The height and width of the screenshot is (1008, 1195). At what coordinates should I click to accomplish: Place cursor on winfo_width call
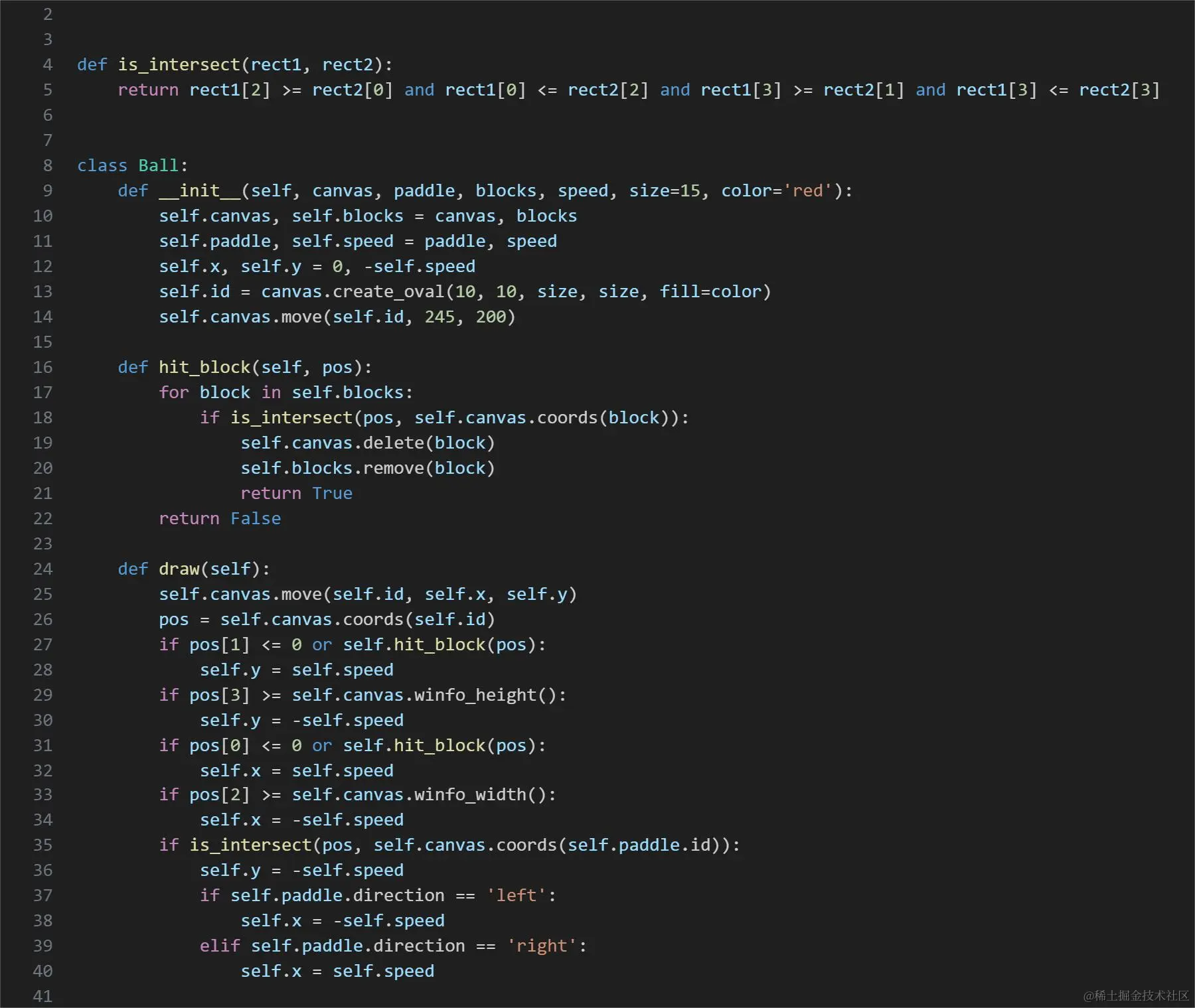[x=471, y=795]
